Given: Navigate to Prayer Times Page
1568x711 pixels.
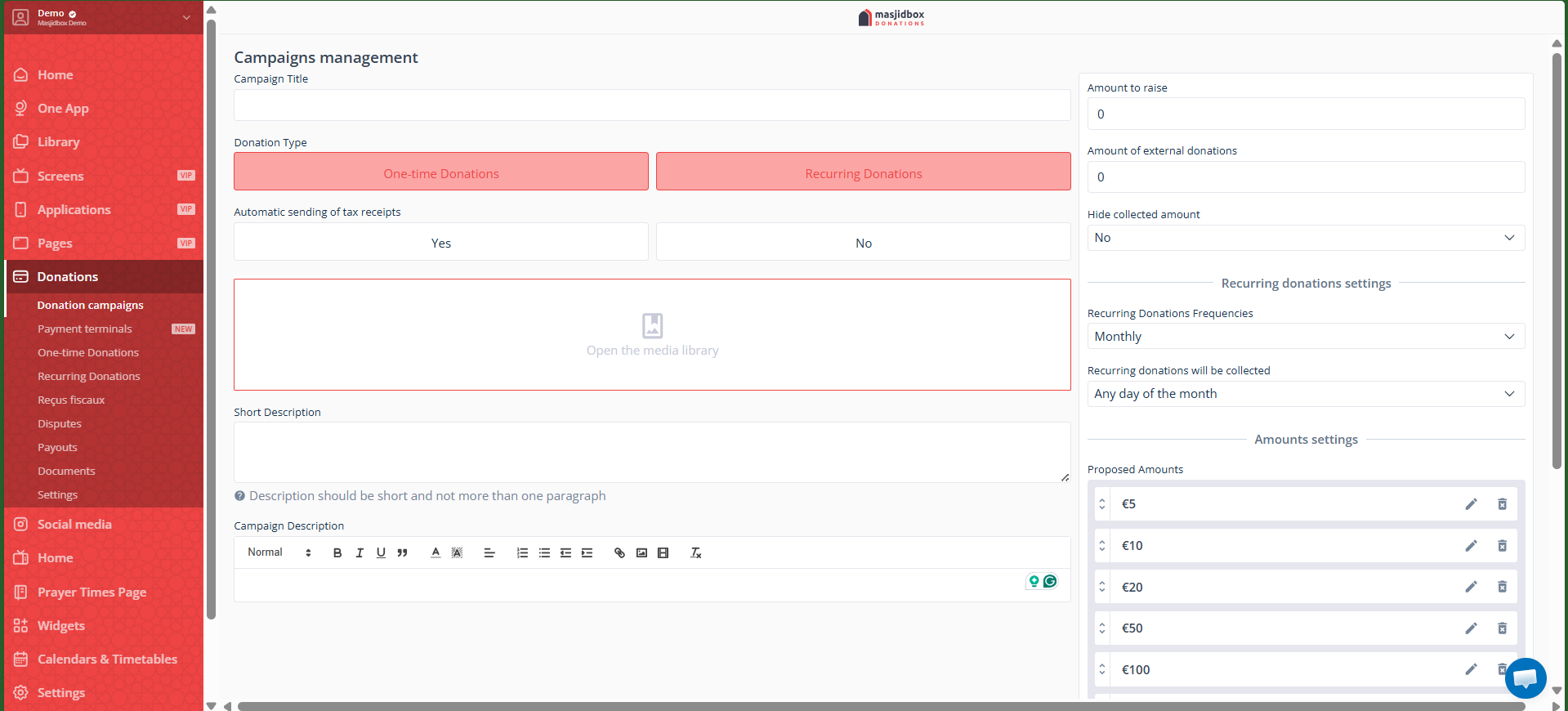Looking at the screenshot, I should (92, 592).
